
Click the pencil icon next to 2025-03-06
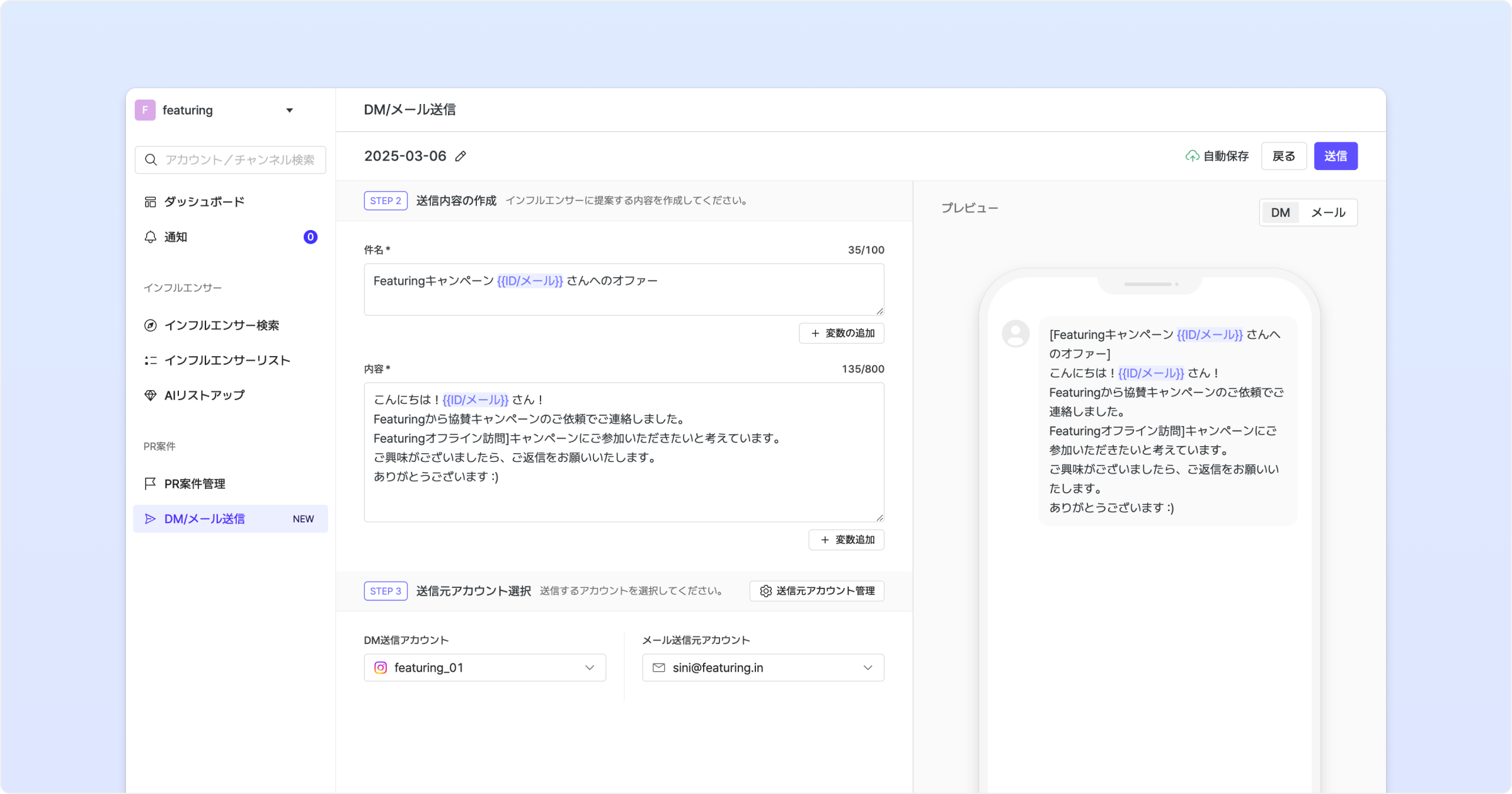pyautogui.click(x=461, y=156)
